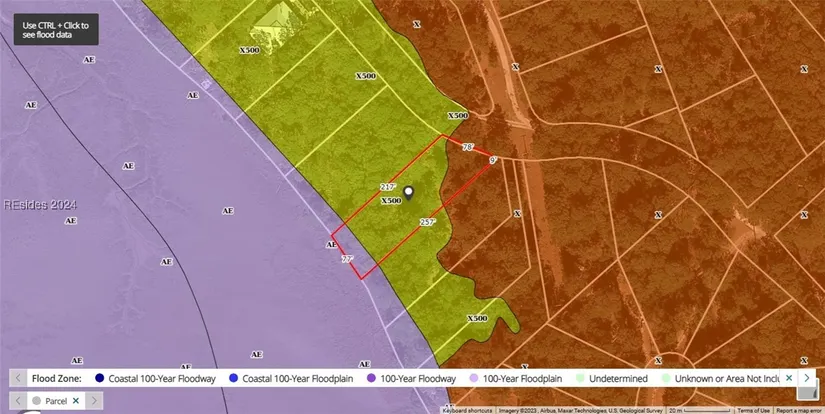
Task: Open the Keyboard shortcuts link
Action: pyautogui.click(x=468, y=410)
